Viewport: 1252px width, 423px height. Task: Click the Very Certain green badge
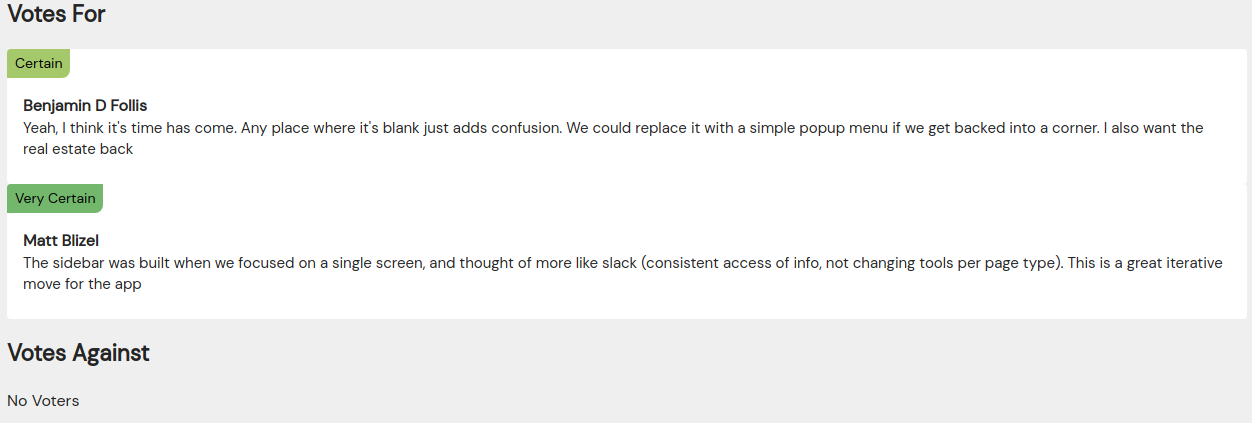(55, 198)
